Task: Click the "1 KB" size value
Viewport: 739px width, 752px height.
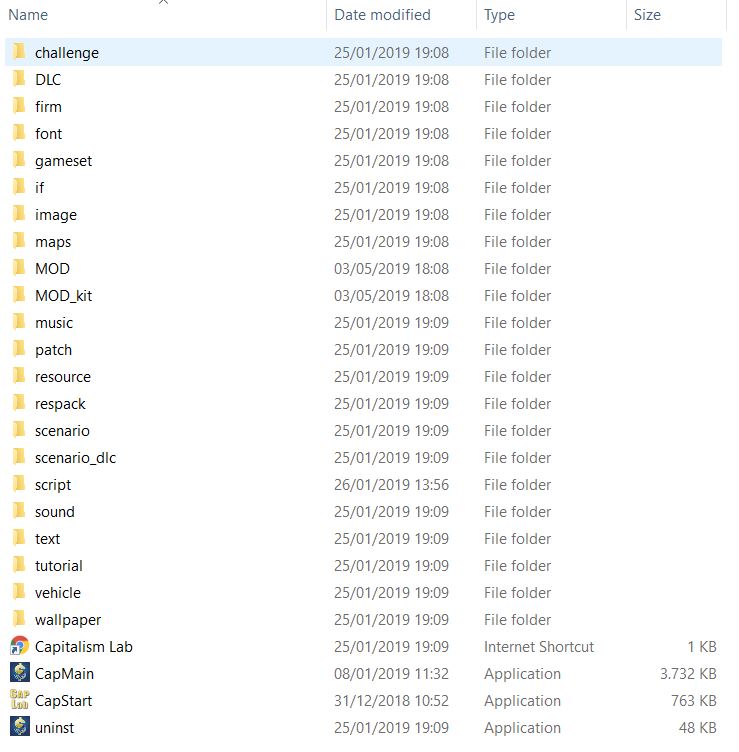Action: click(x=702, y=646)
